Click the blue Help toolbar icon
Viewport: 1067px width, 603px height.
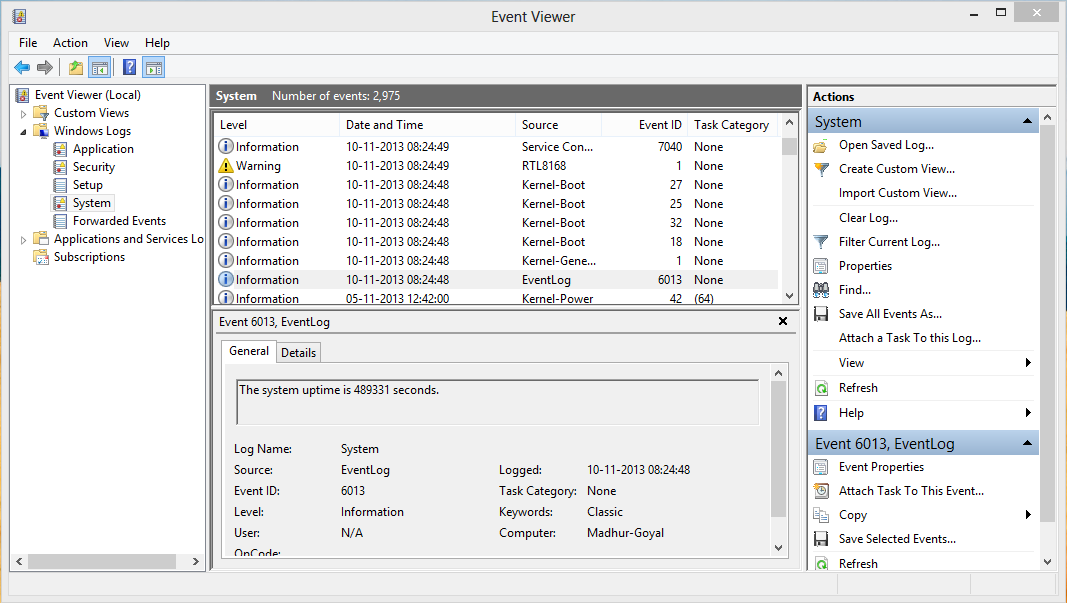(x=129, y=67)
